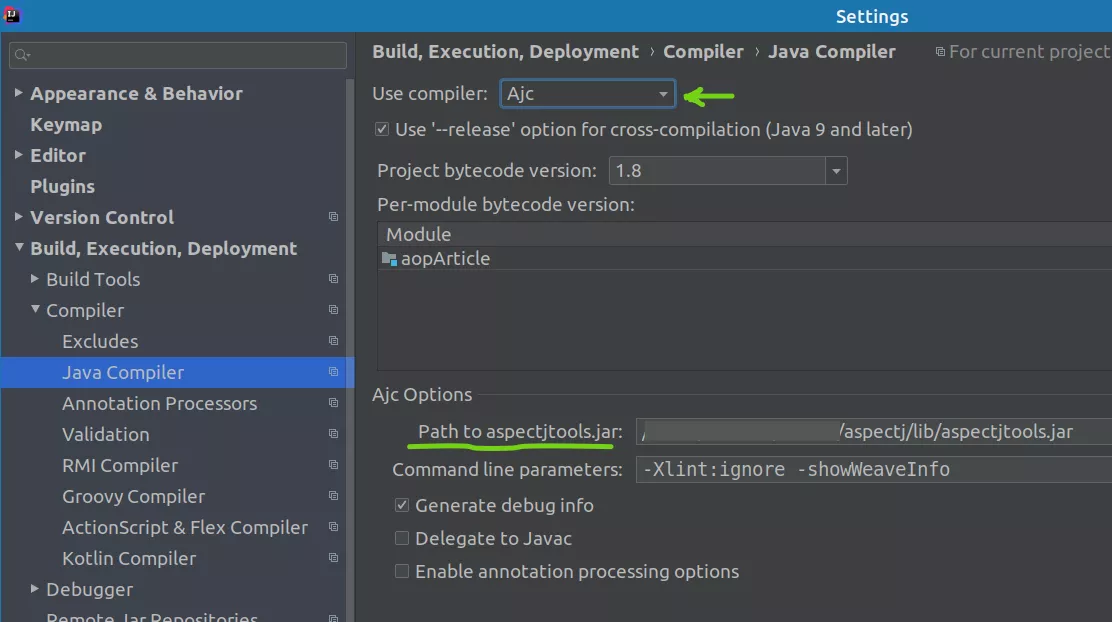Collapse the Compiler tree node
The width and height of the screenshot is (1112, 622).
point(35,310)
